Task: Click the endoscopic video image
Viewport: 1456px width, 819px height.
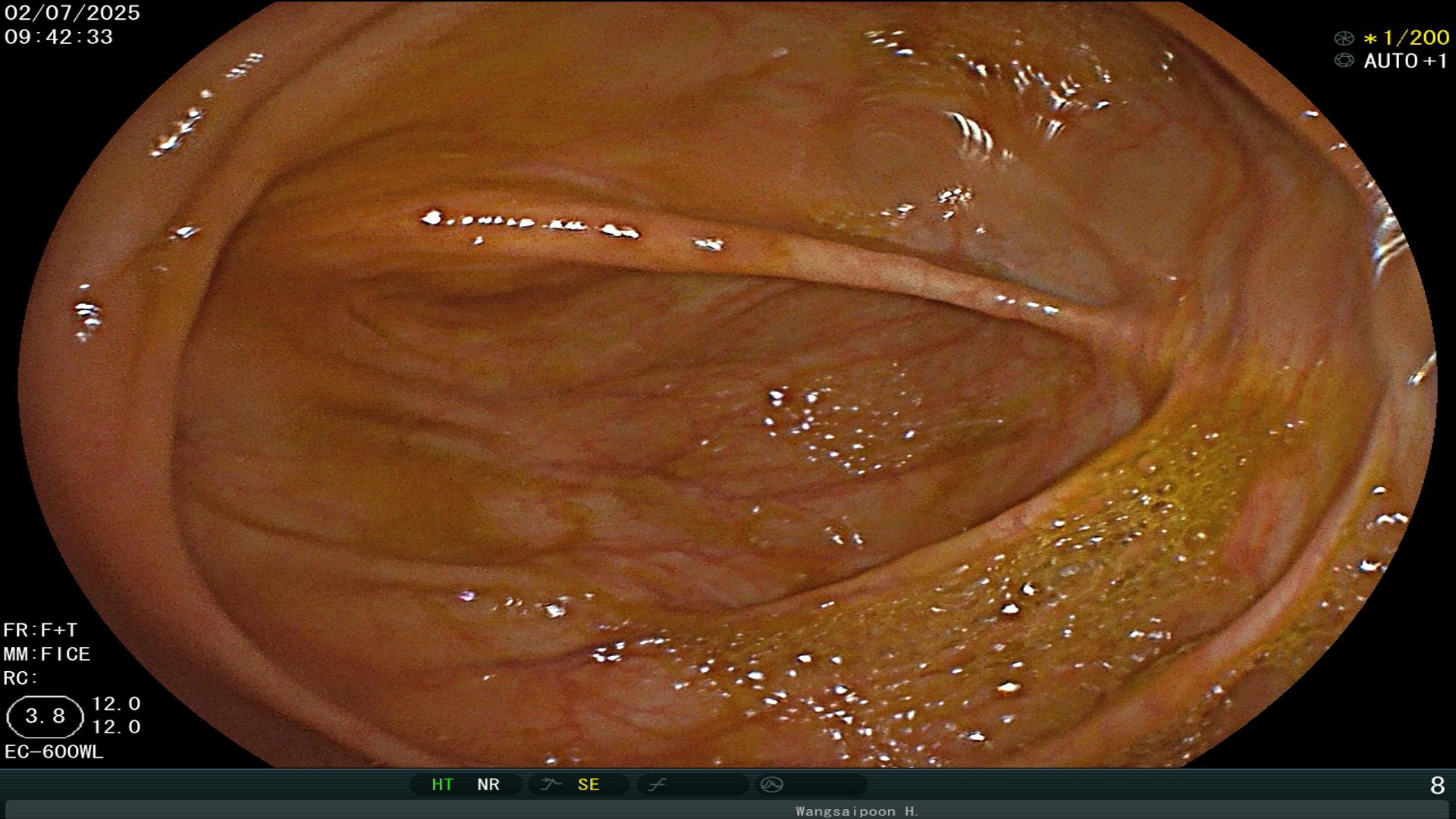Action: click(x=728, y=384)
